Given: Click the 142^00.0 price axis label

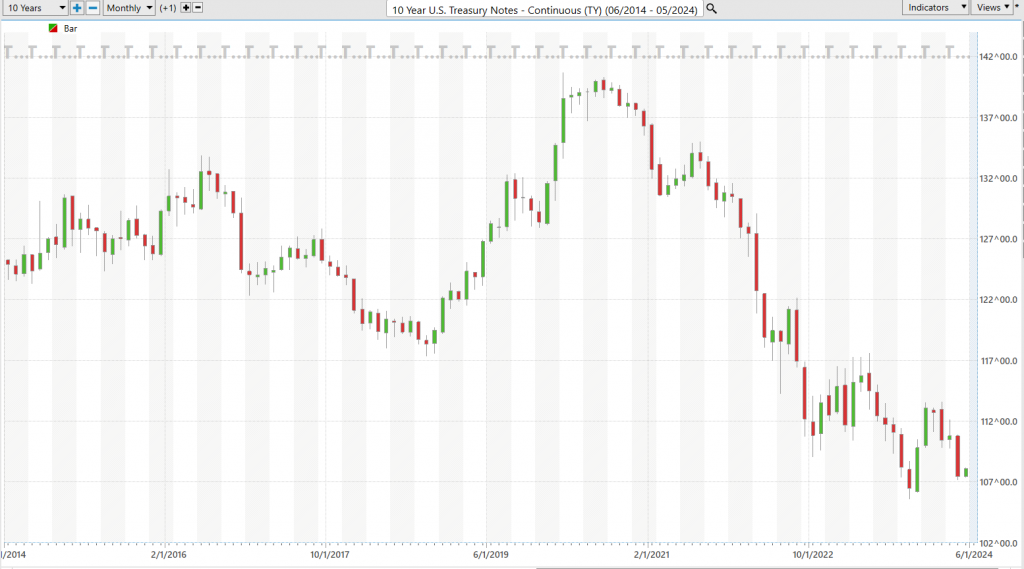Looking at the screenshot, I should (998, 57).
